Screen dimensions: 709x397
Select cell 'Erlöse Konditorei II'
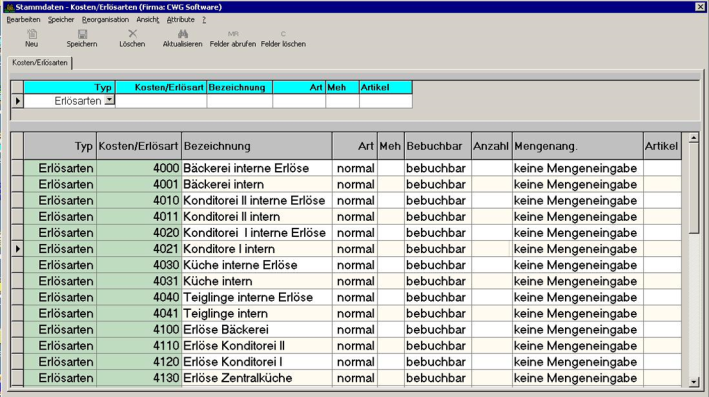point(256,345)
